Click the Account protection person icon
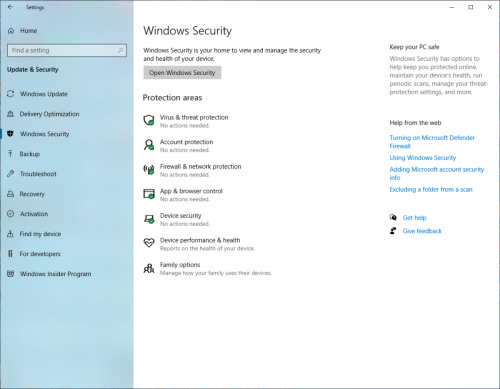The image size is (500, 389). (x=149, y=145)
